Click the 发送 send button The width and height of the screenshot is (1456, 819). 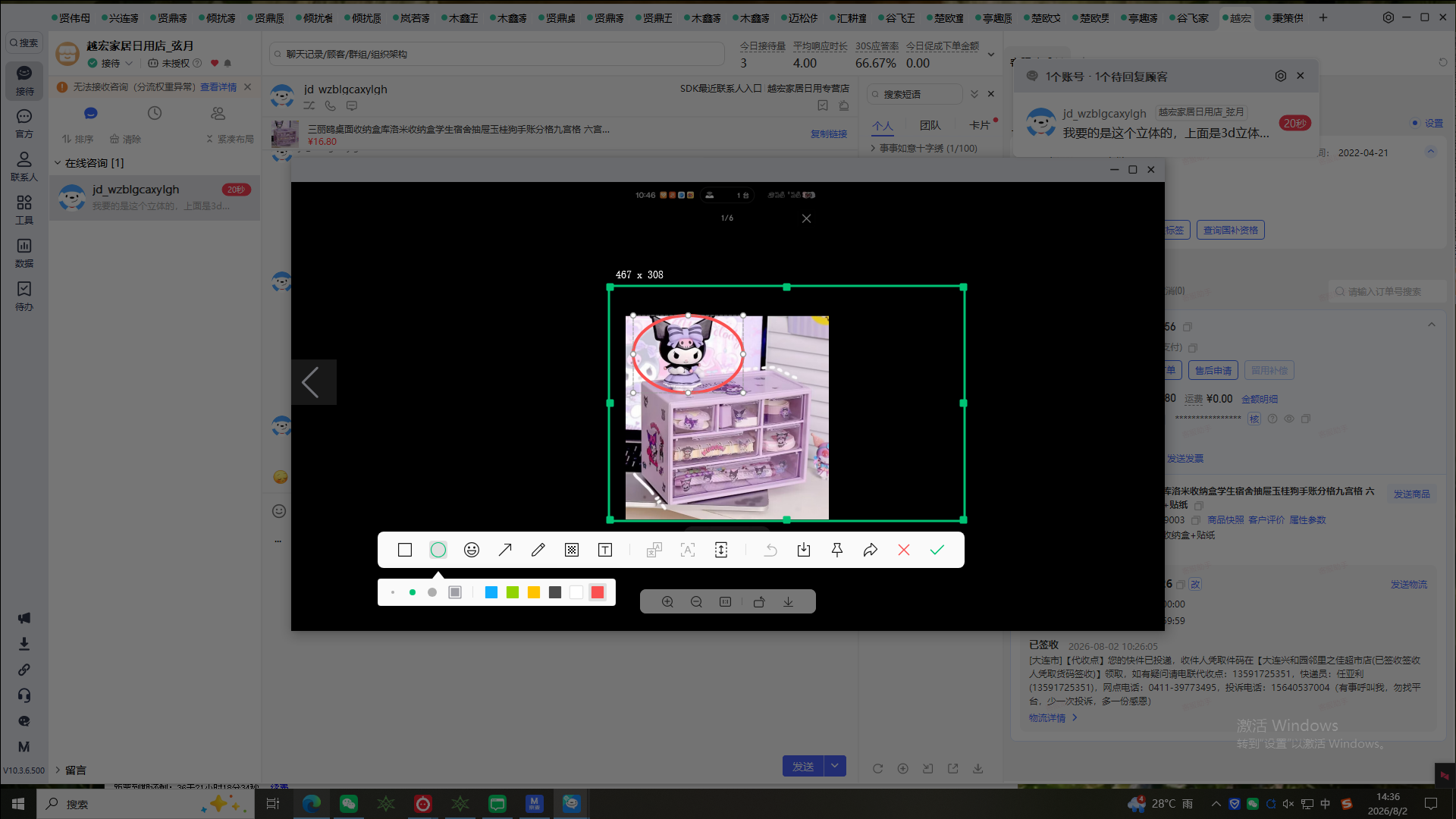click(803, 766)
